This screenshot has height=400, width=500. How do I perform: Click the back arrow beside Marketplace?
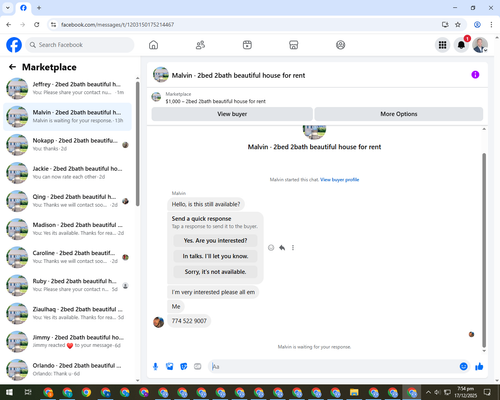point(12,67)
